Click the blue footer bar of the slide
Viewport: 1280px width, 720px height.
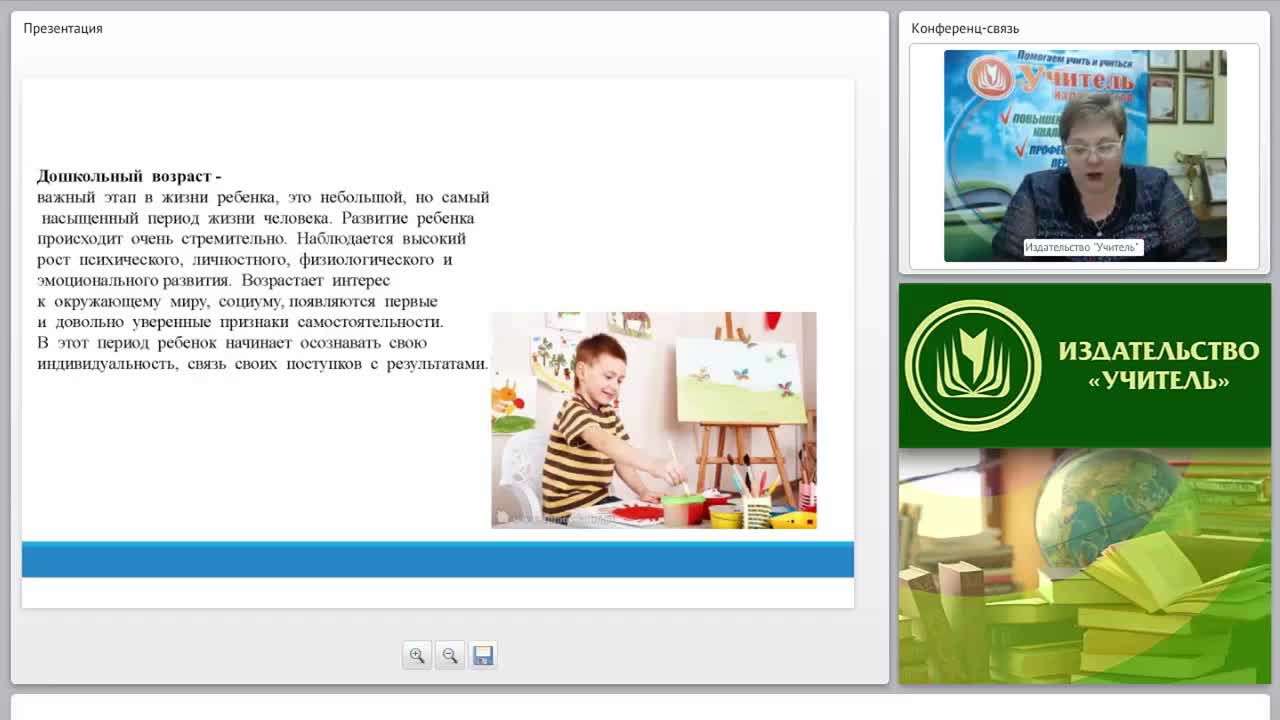438,559
